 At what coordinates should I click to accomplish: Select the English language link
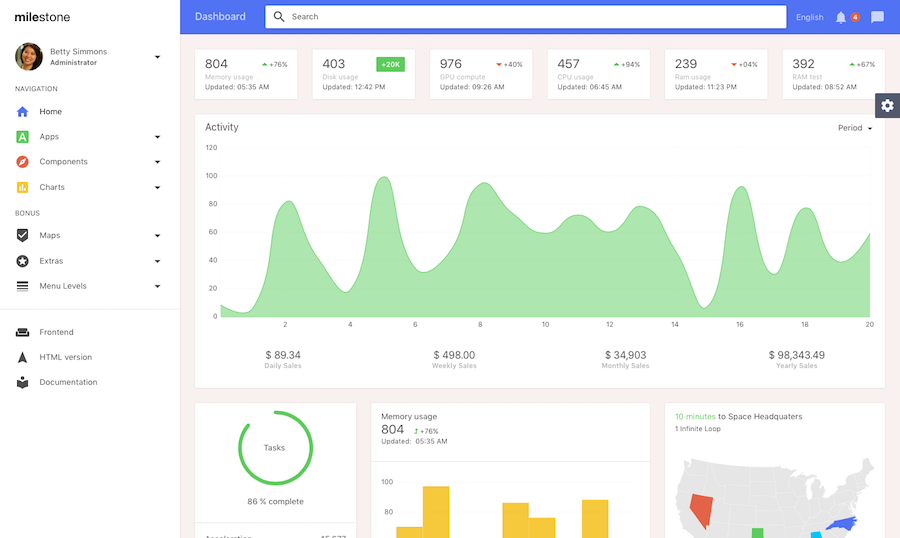[809, 17]
